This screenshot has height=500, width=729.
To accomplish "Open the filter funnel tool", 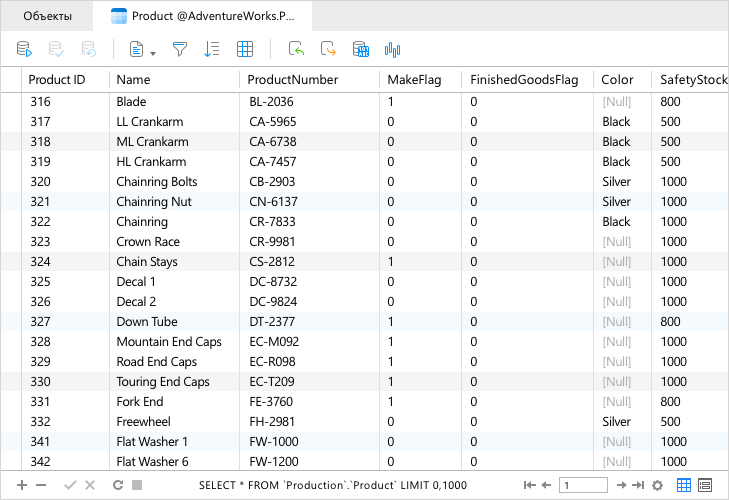I will click(180, 49).
